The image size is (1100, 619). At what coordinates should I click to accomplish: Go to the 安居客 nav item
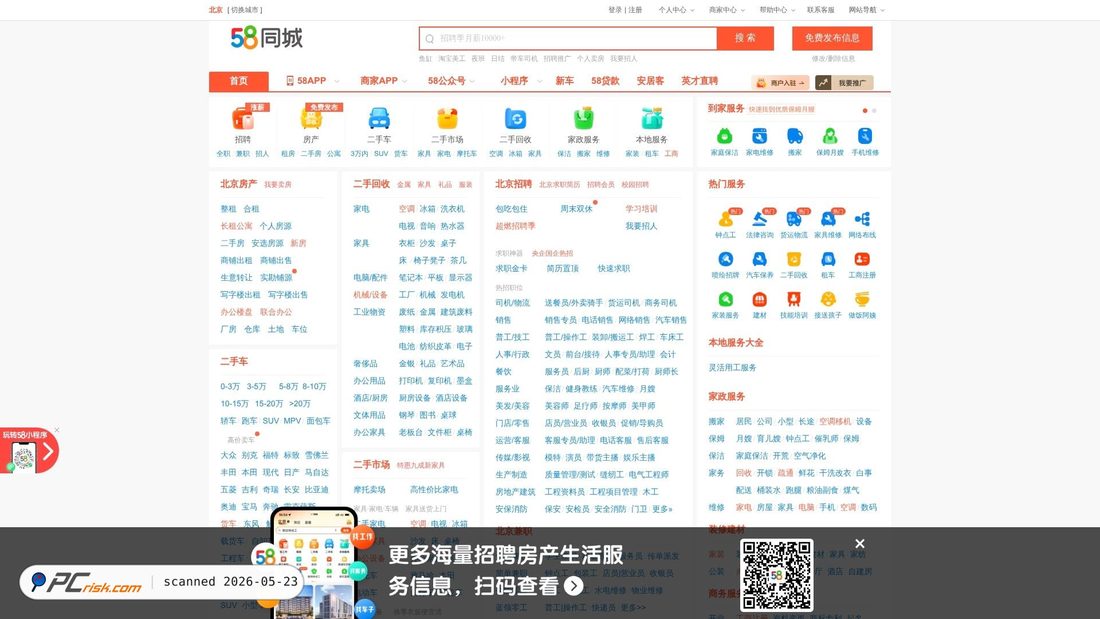point(650,81)
